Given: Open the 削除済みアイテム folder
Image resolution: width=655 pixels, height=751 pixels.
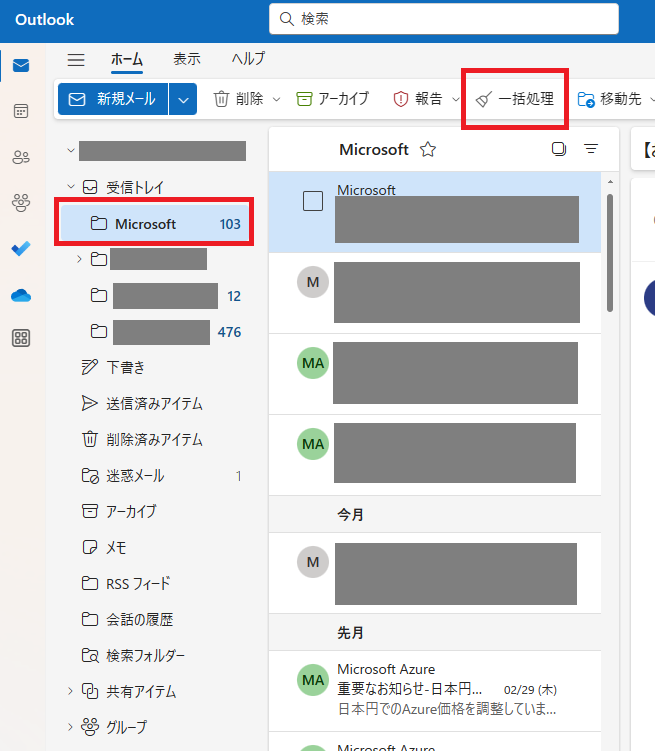Looking at the screenshot, I should [142, 439].
